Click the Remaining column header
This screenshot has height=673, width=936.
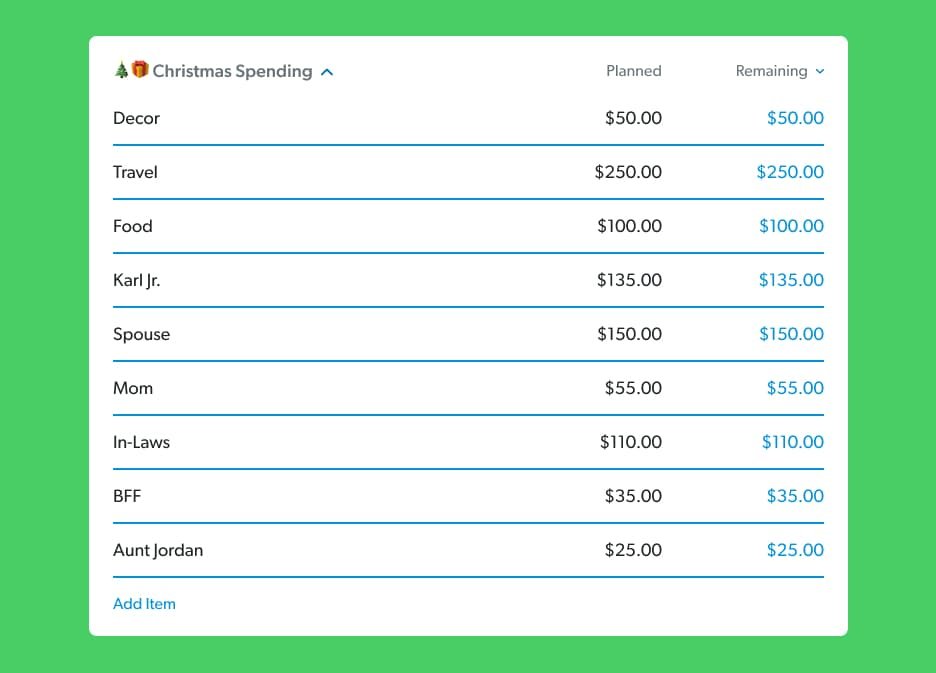pyautogui.click(x=770, y=71)
